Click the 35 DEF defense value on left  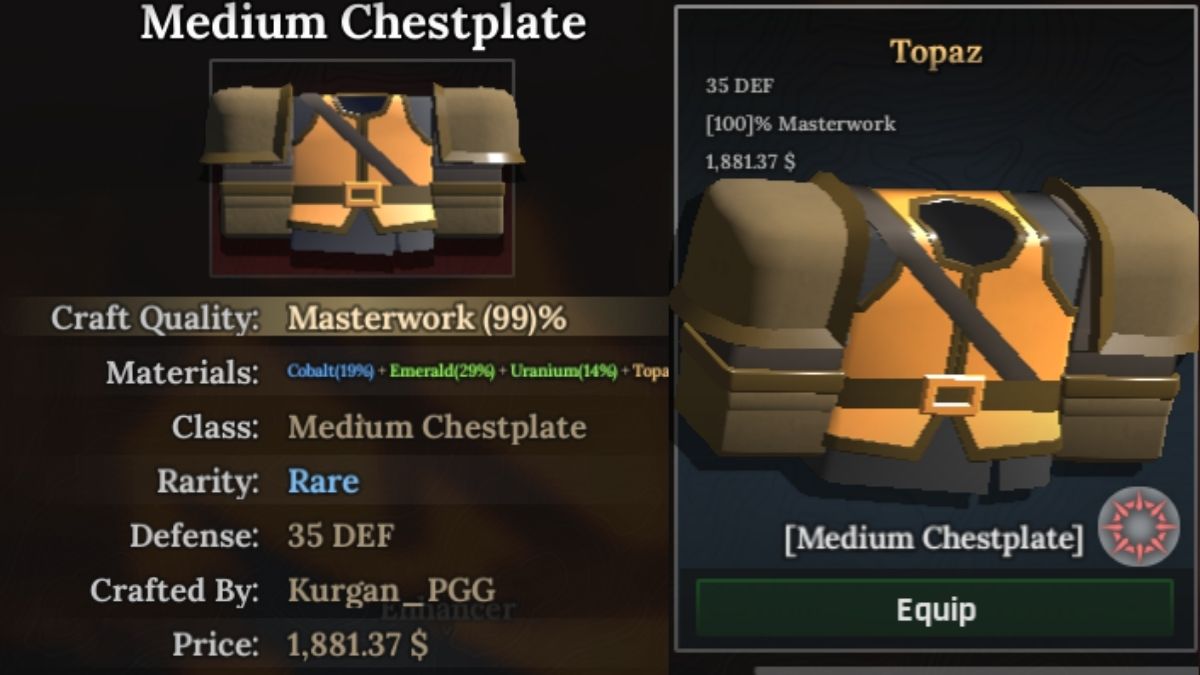[341, 535]
